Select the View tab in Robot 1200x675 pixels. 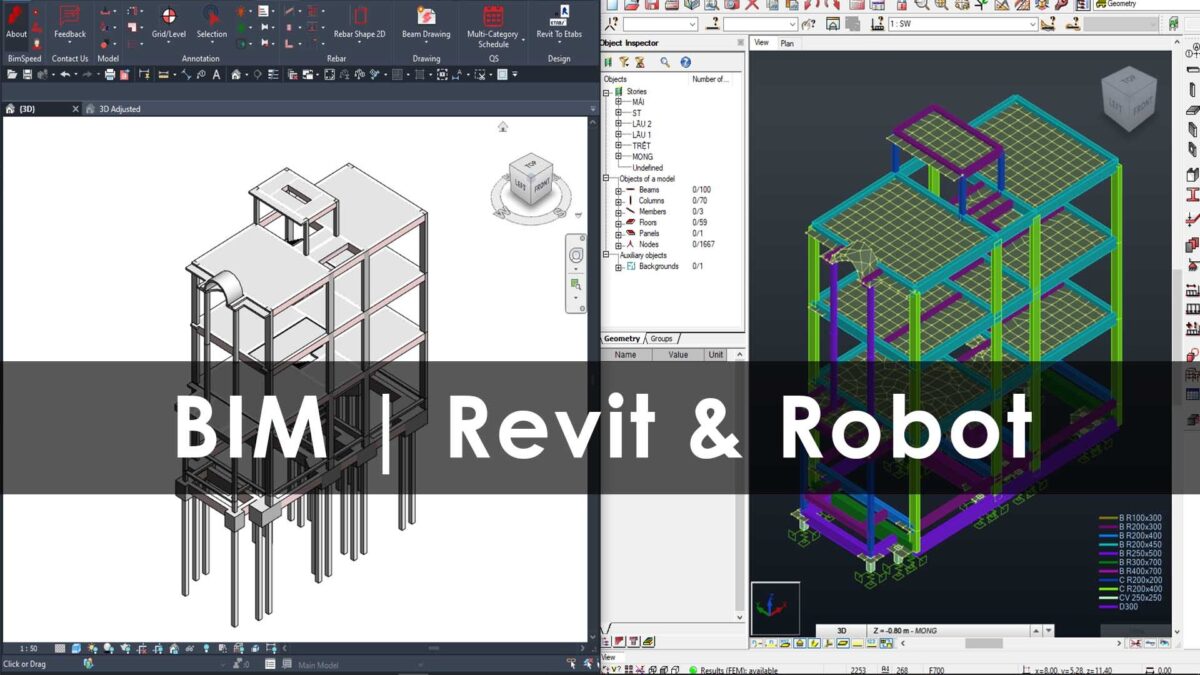tap(762, 43)
